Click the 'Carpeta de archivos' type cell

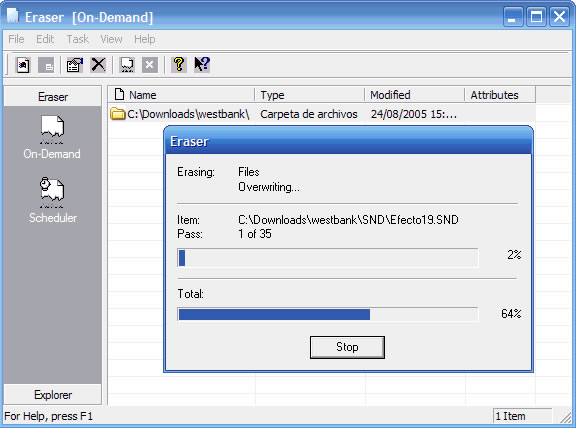coord(309,114)
